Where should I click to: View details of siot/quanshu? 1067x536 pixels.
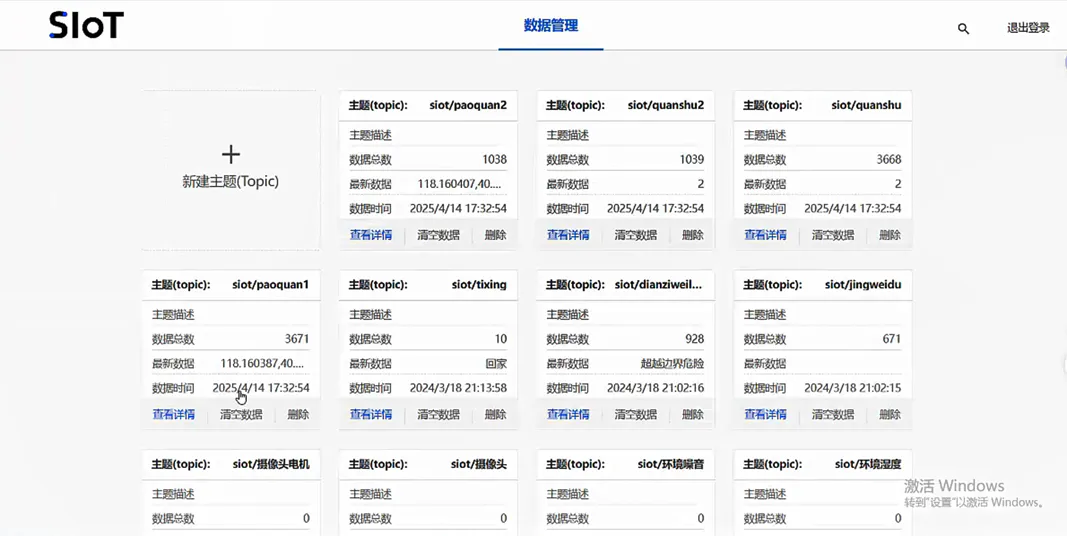(765, 235)
